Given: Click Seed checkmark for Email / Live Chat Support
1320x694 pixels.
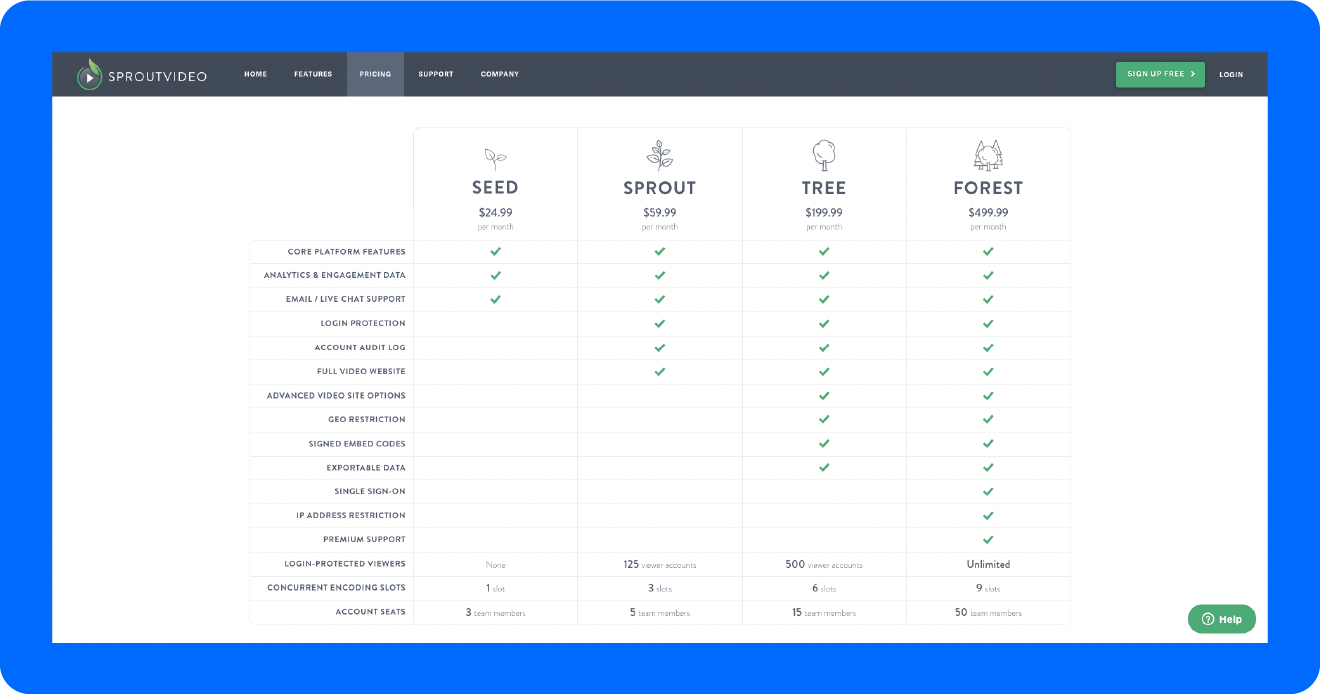Looking at the screenshot, I should click(x=495, y=299).
